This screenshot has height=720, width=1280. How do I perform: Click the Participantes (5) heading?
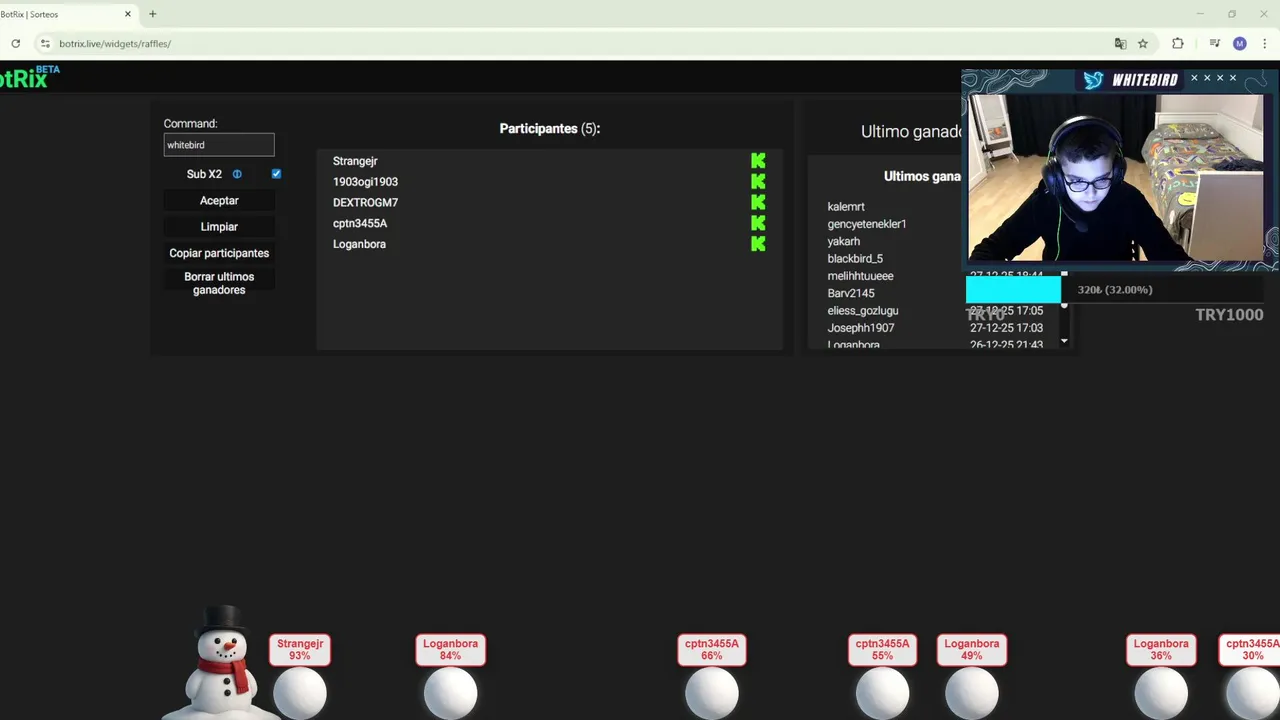550,129
